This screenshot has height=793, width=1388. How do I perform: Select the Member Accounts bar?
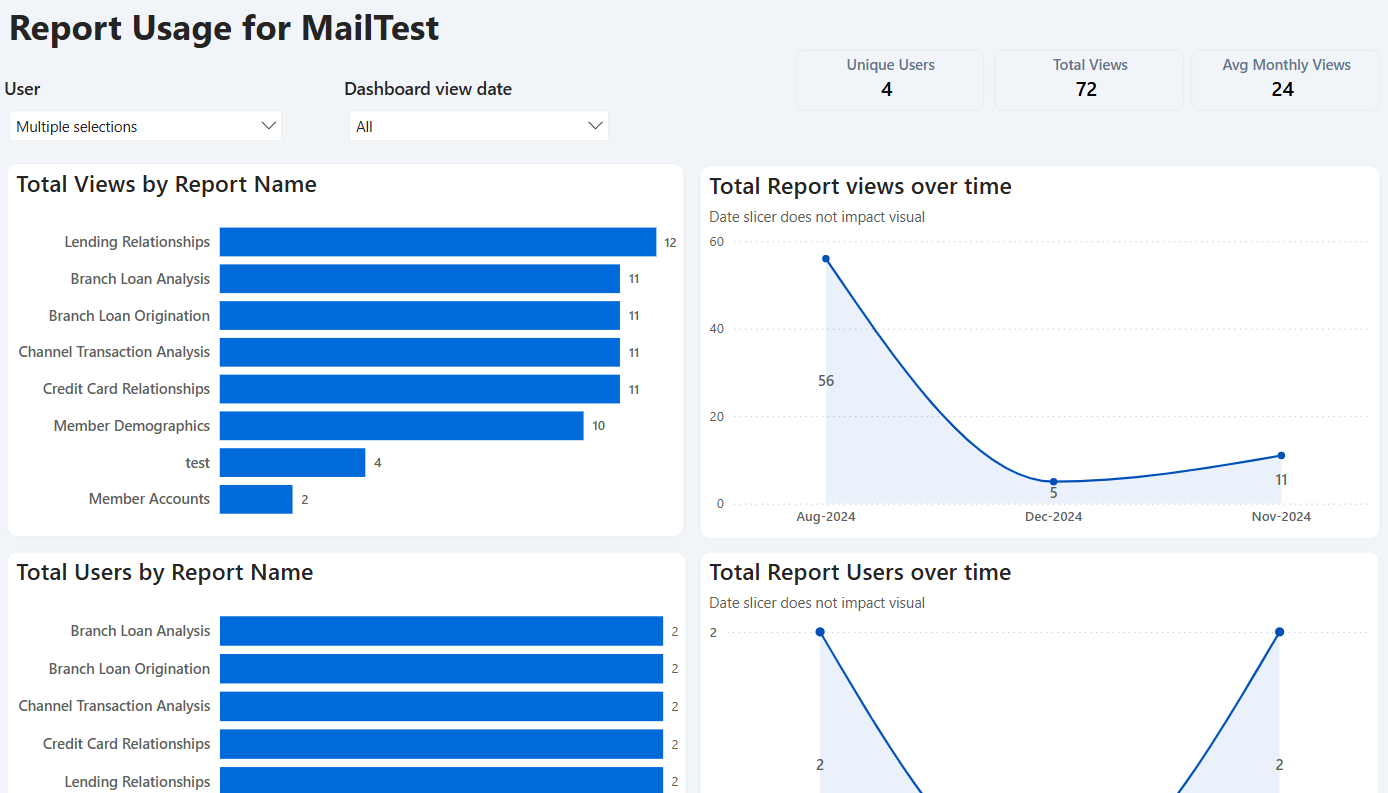(256, 499)
